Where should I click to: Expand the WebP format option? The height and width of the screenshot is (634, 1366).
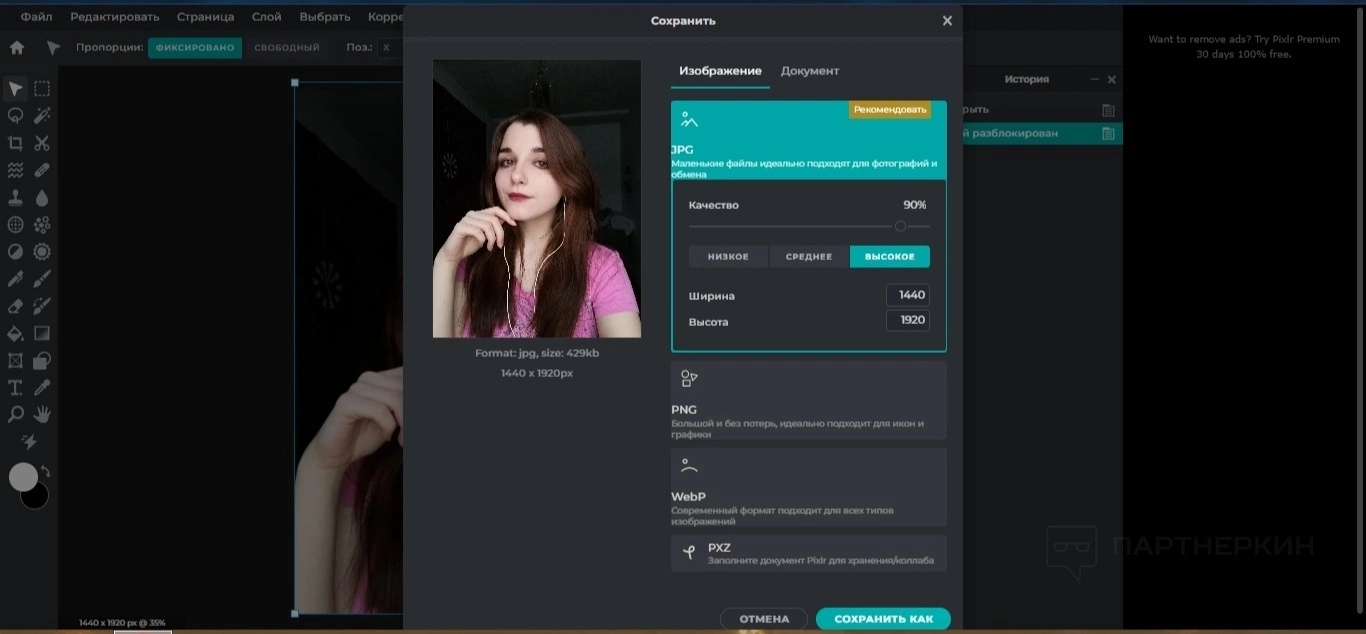pos(808,487)
